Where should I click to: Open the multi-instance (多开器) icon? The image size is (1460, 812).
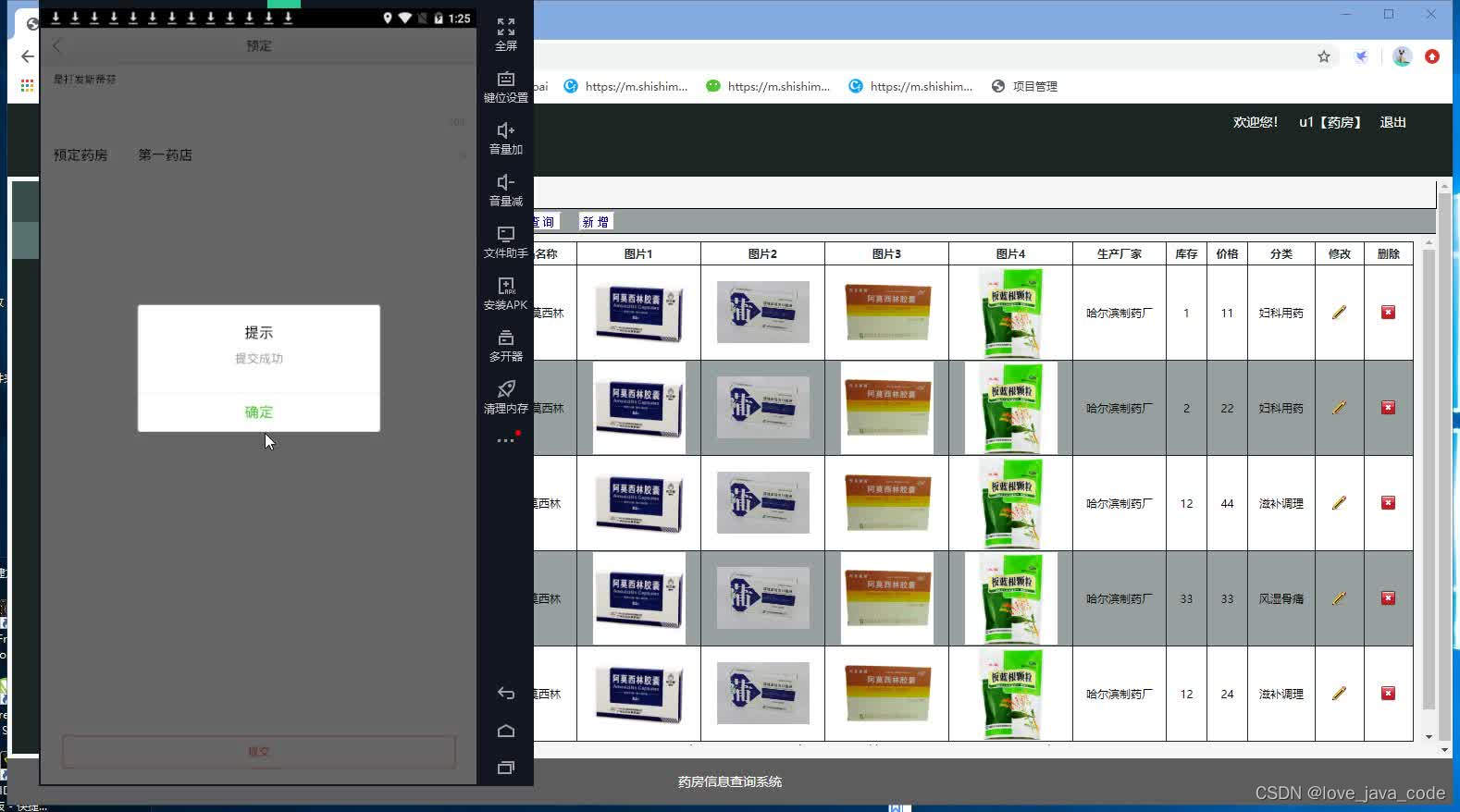(505, 338)
